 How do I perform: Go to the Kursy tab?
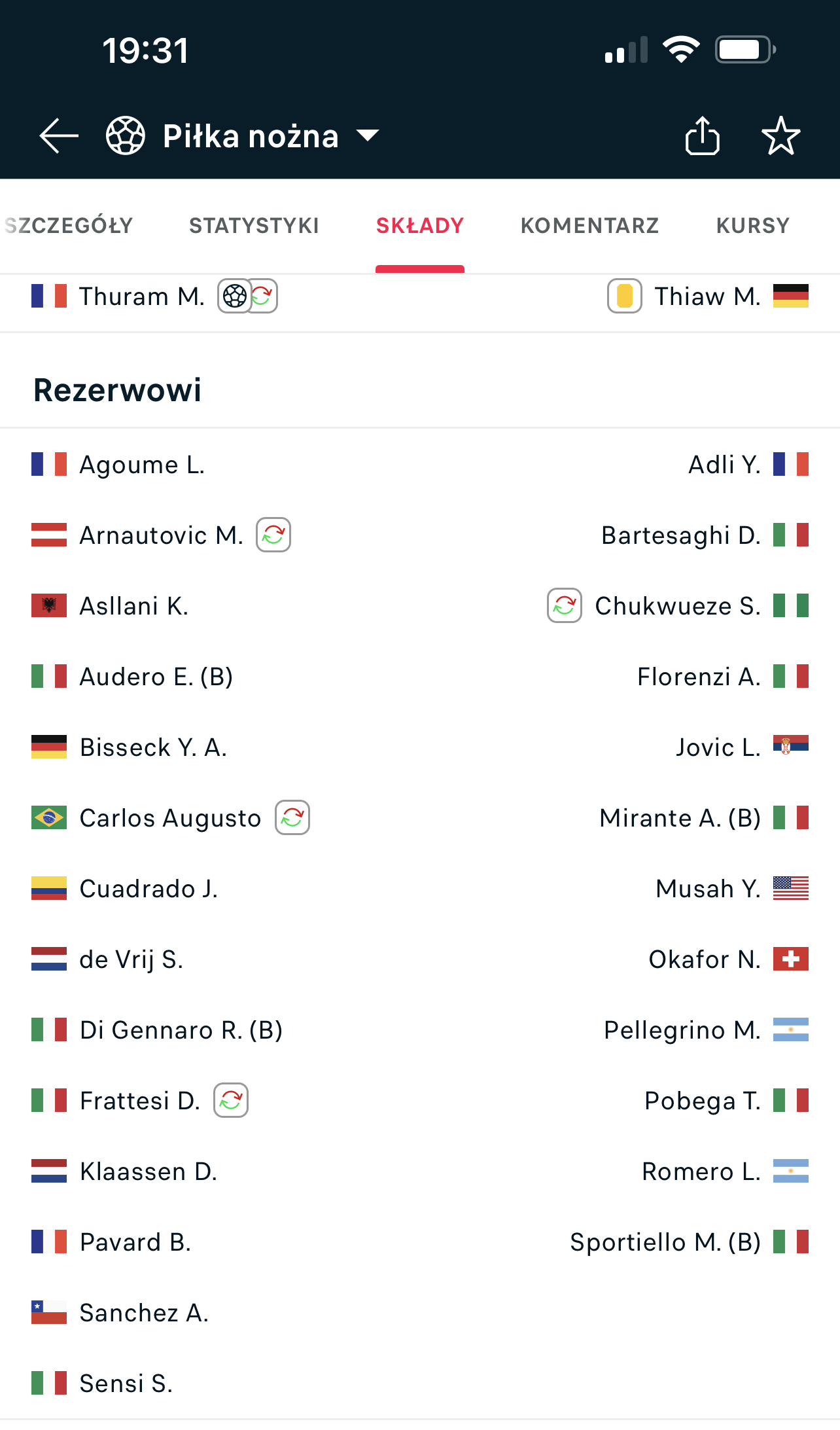[752, 226]
